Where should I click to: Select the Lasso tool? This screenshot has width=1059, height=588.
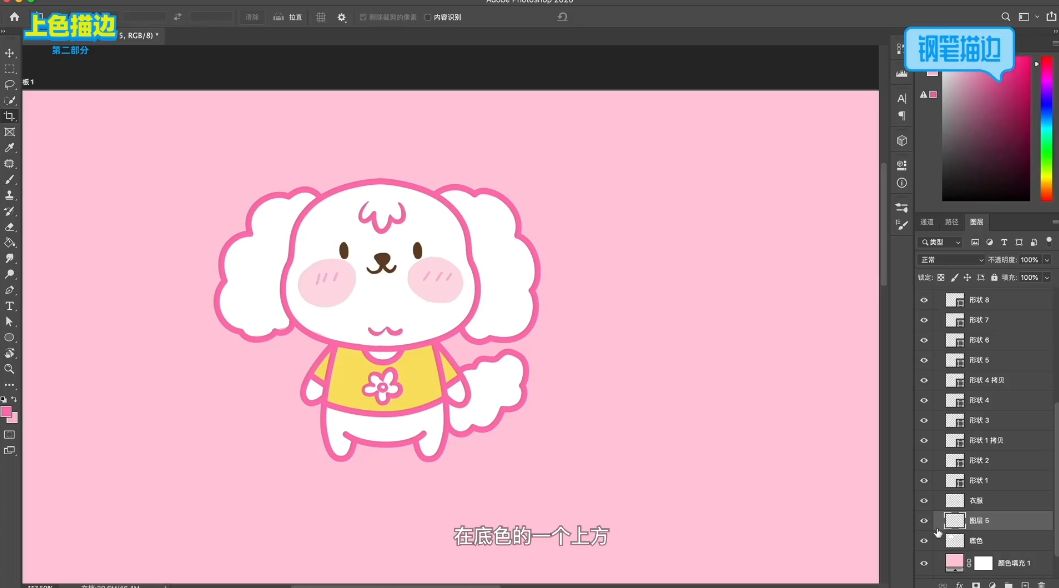9,85
